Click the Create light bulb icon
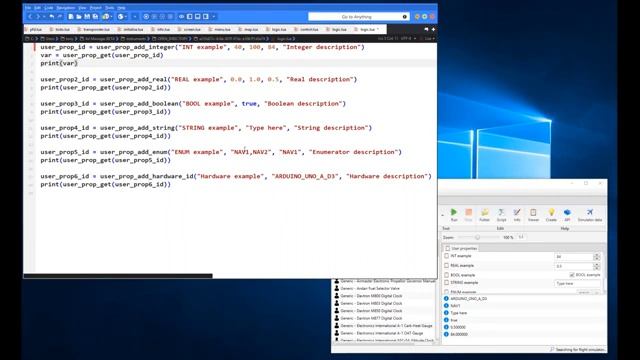Screen dimensions: 640x360 coord(551,215)
